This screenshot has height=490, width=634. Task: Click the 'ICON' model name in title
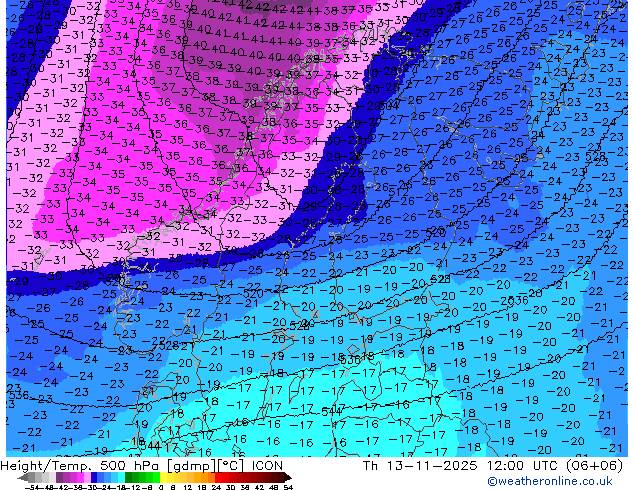[x=267, y=466]
